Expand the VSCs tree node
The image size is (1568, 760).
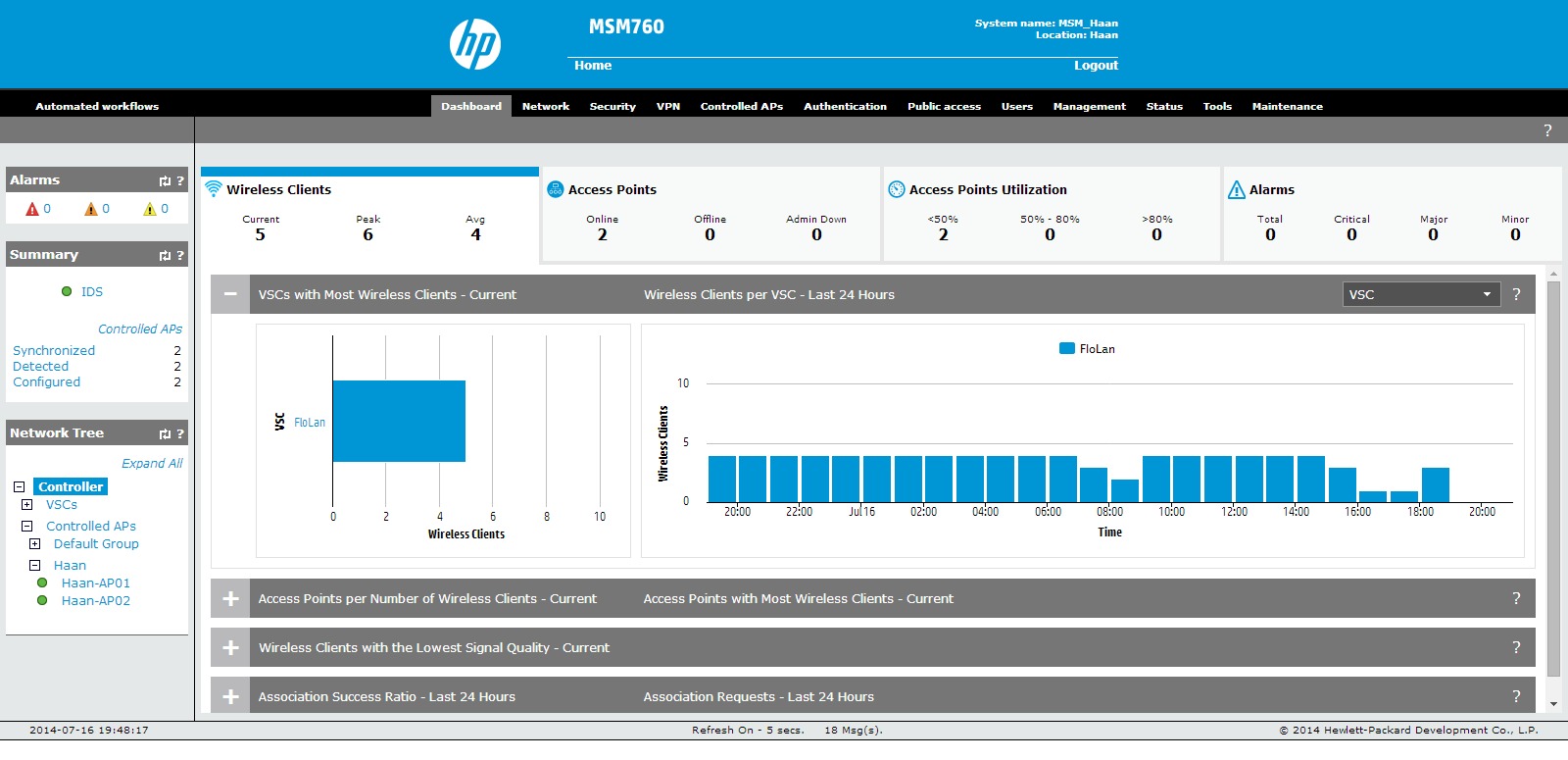(26, 505)
